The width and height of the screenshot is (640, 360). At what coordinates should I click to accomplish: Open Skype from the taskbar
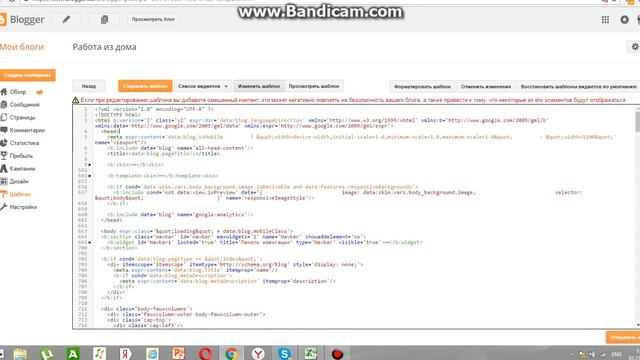click(x=284, y=353)
